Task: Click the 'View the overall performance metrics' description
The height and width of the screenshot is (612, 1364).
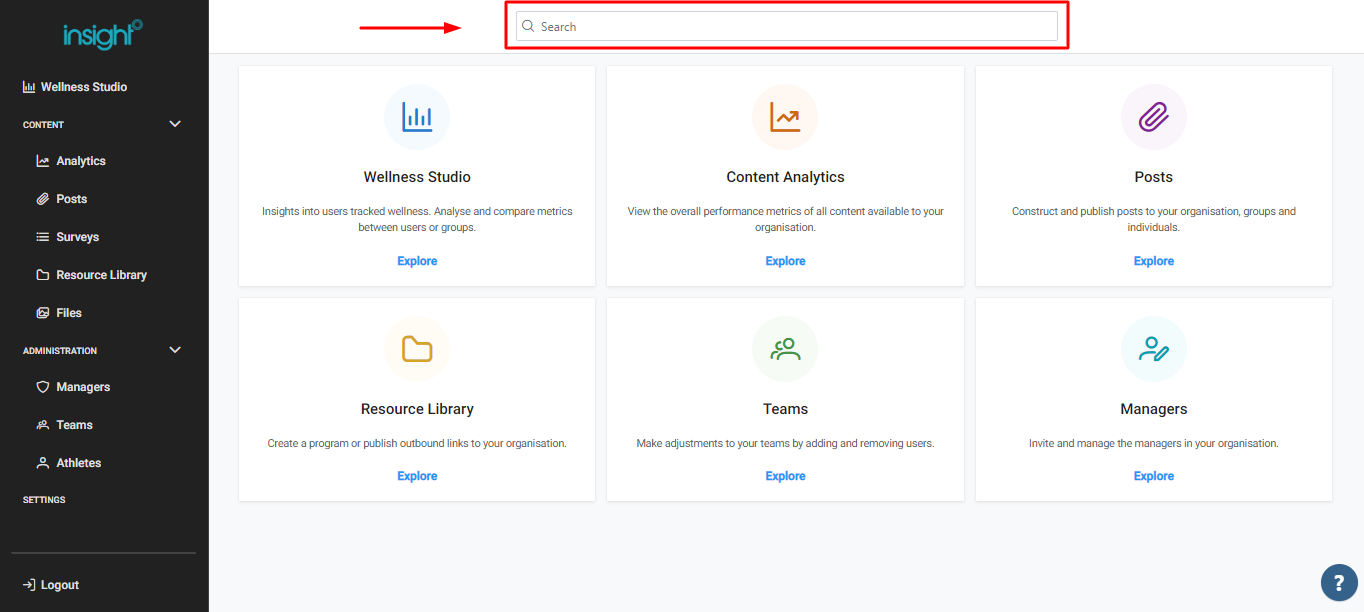Action: (x=785, y=219)
